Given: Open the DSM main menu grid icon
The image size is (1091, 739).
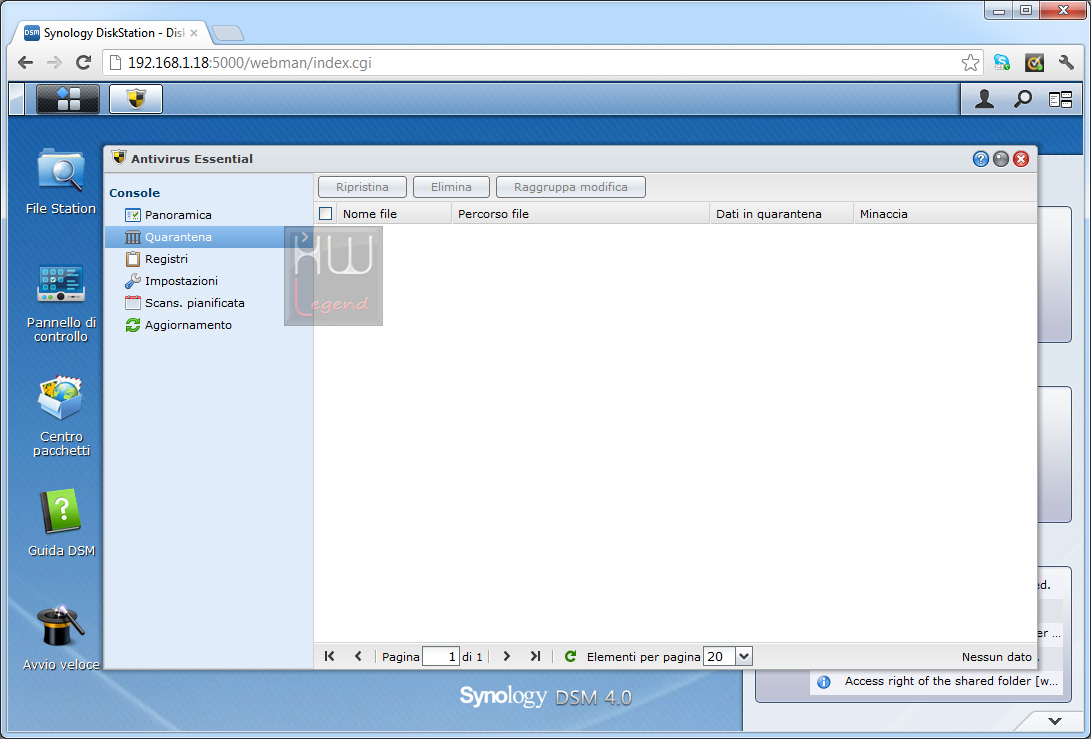Looking at the screenshot, I should click(x=67, y=99).
